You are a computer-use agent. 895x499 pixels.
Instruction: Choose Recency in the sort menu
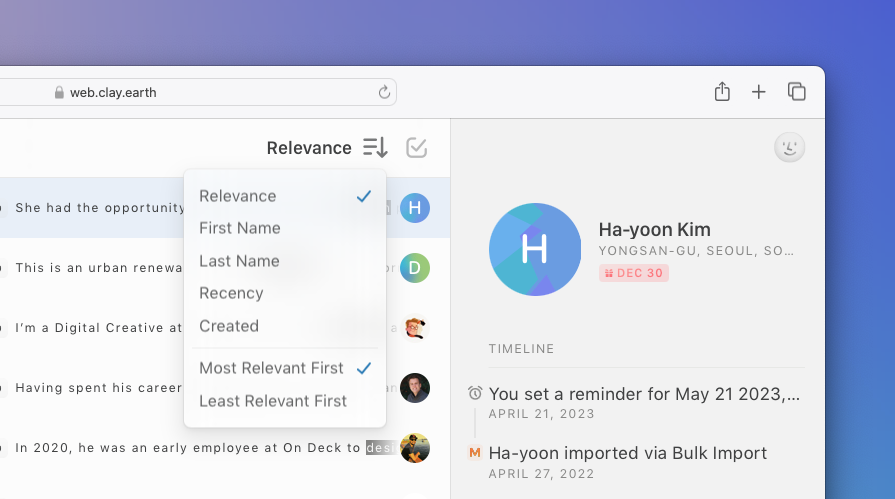click(x=231, y=293)
